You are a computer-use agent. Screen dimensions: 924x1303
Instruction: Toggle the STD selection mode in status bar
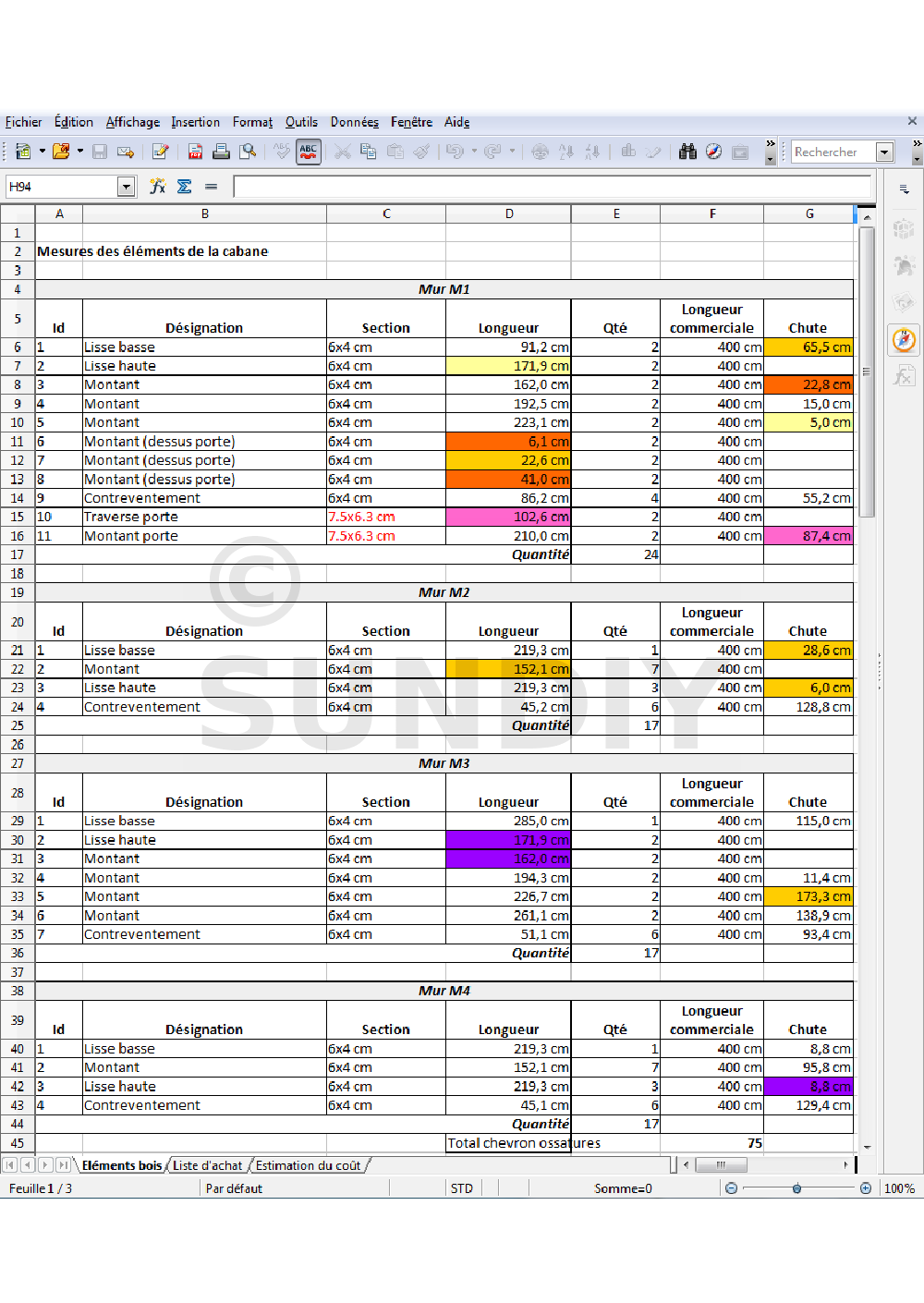462,1188
